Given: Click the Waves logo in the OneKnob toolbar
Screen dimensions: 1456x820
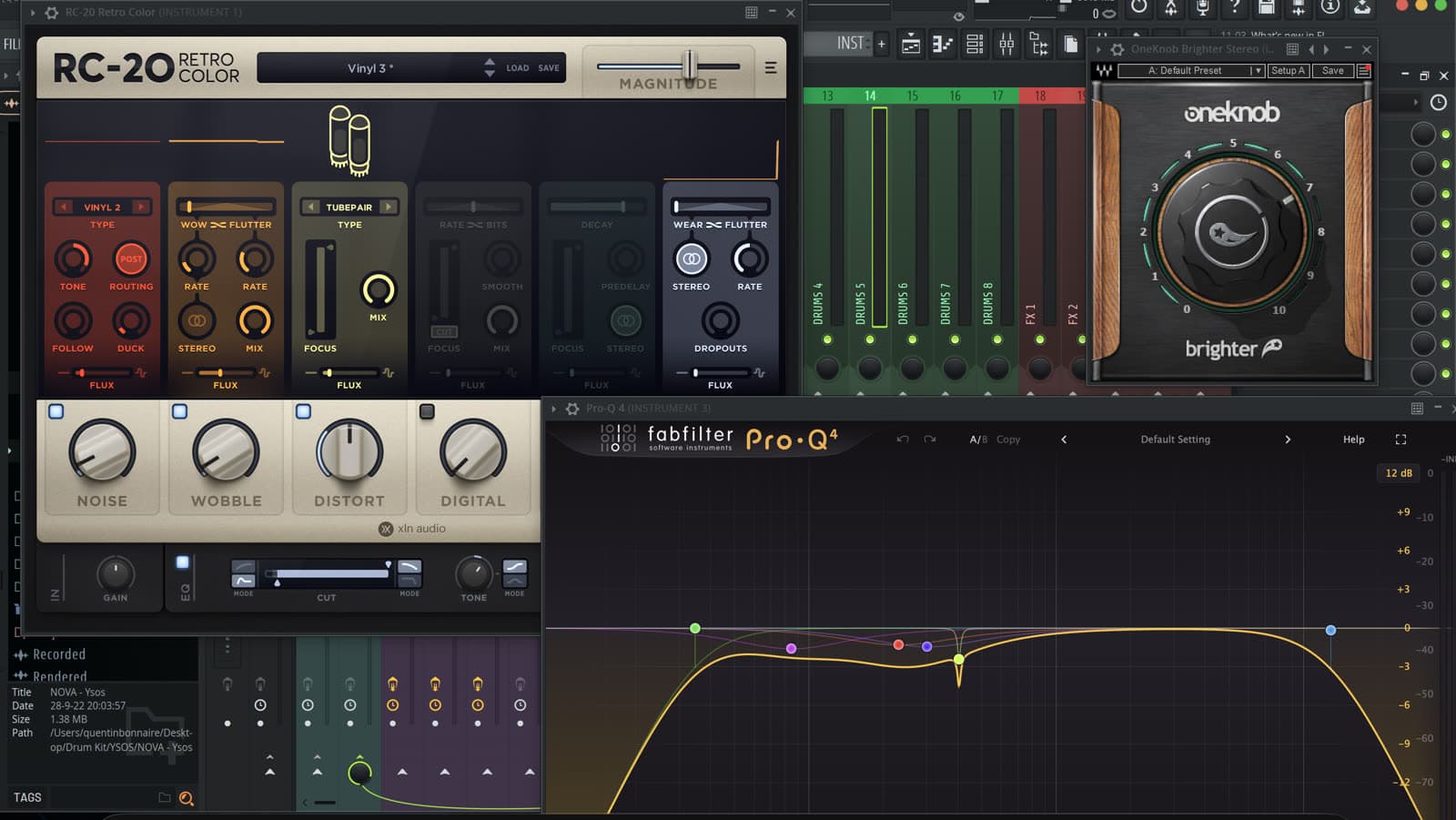Looking at the screenshot, I should tap(1104, 71).
